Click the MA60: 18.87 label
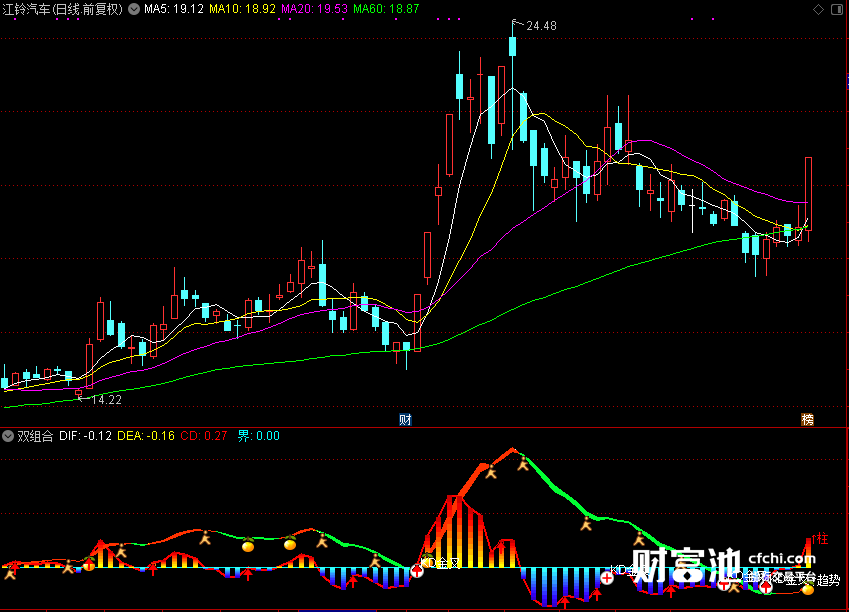This screenshot has width=849, height=612. (x=386, y=9)
